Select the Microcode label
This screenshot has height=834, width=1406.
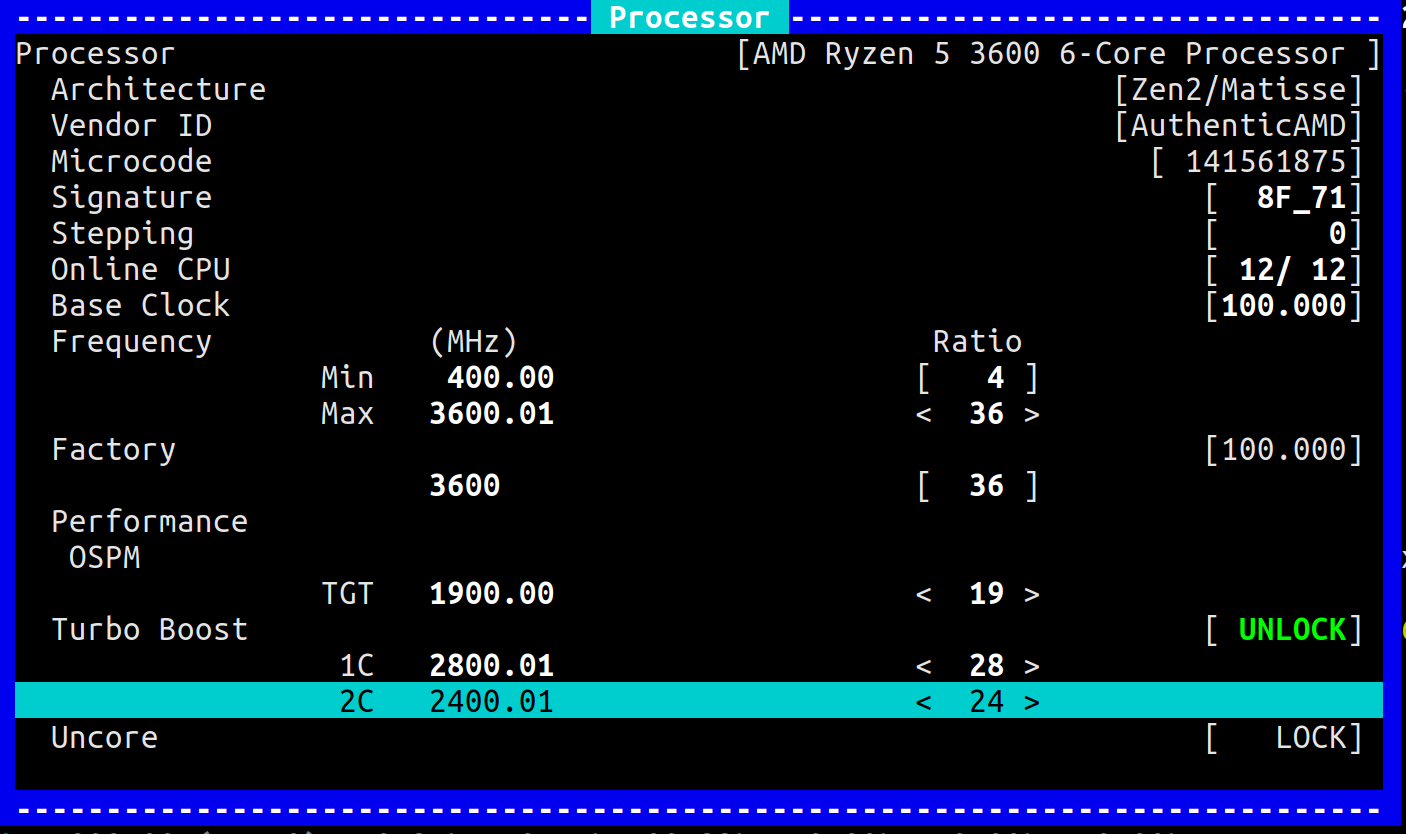pos(131,162)
